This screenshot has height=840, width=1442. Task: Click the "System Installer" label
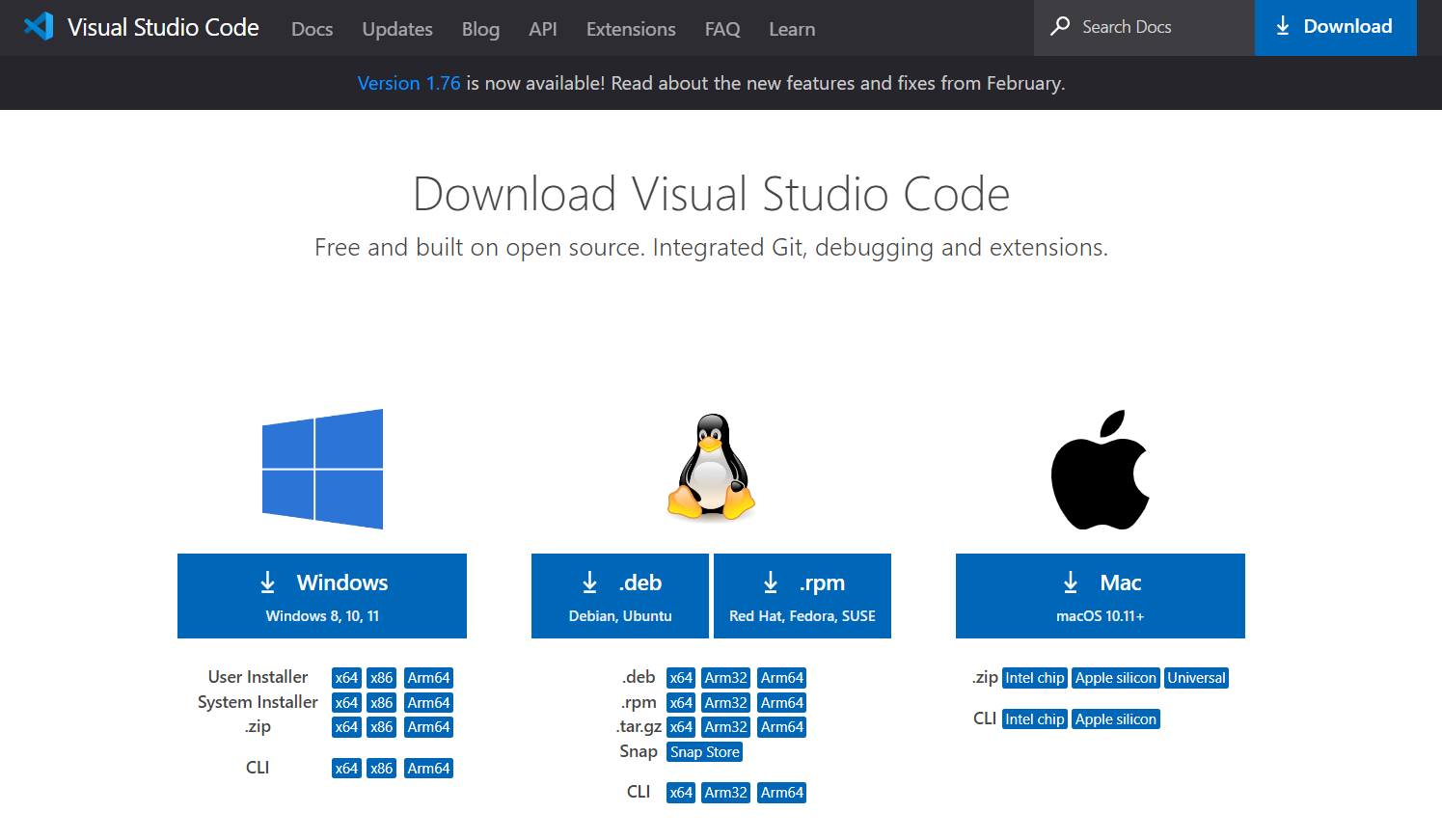point(258,702)
